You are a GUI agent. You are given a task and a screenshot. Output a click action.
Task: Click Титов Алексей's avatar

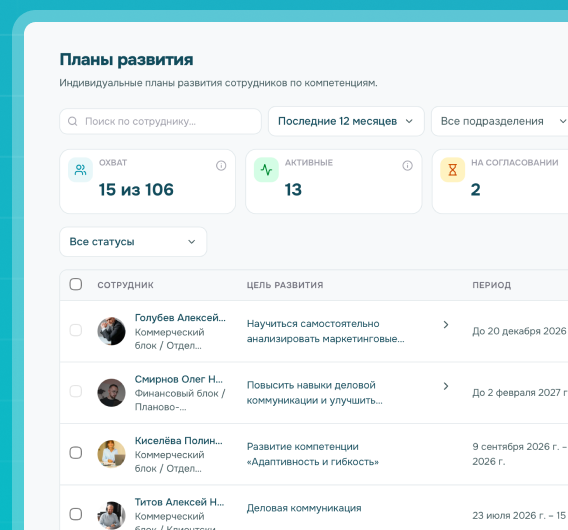(111, 515)
